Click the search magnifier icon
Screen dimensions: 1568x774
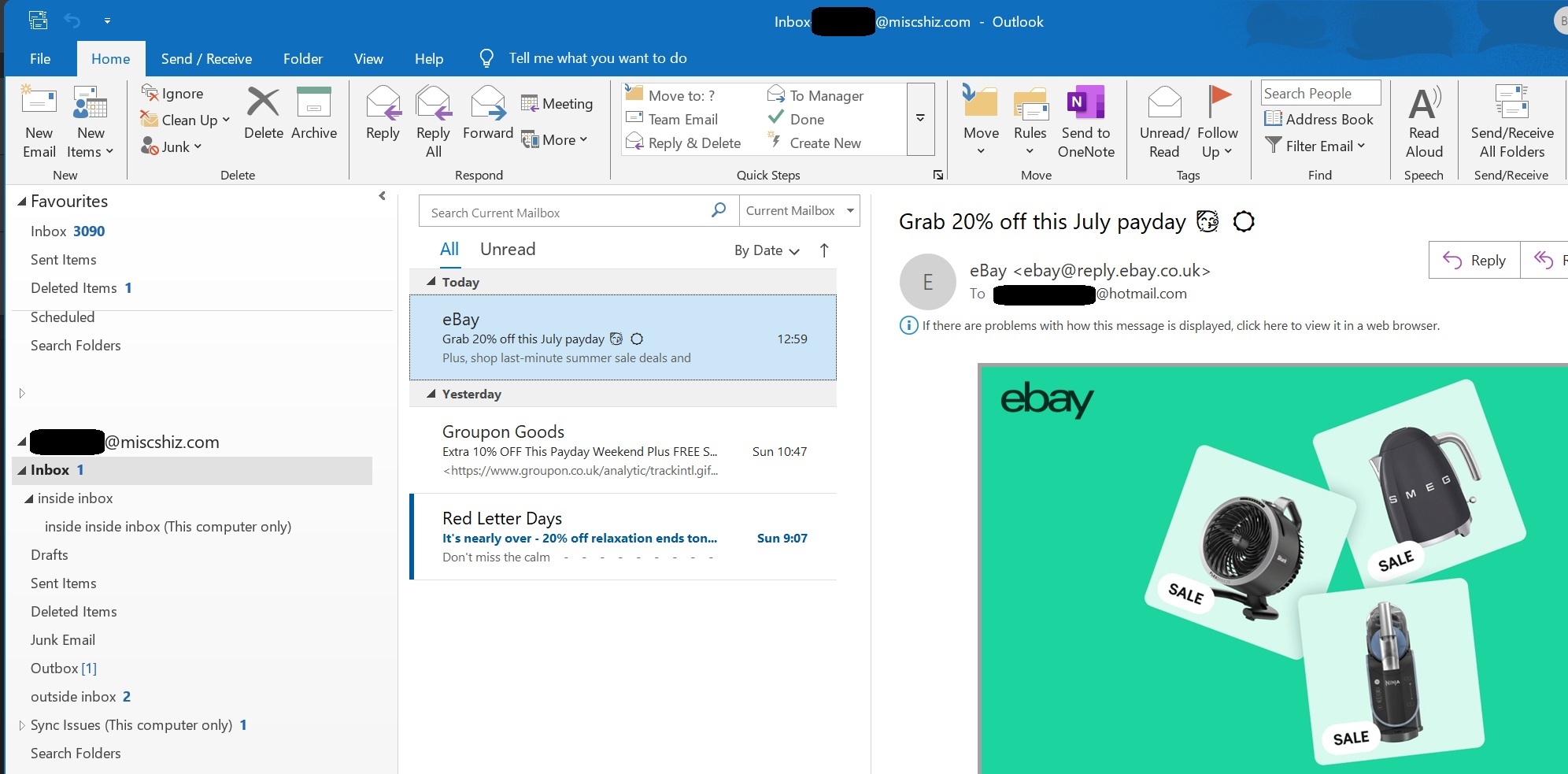pyautogui.click(x=718, y=210)
